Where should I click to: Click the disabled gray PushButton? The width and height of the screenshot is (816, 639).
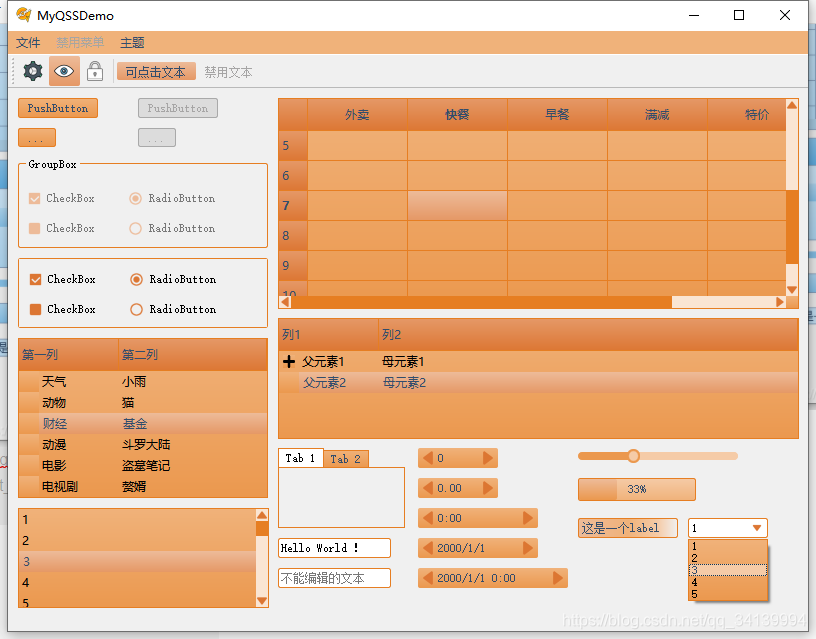tap(178, 108)
